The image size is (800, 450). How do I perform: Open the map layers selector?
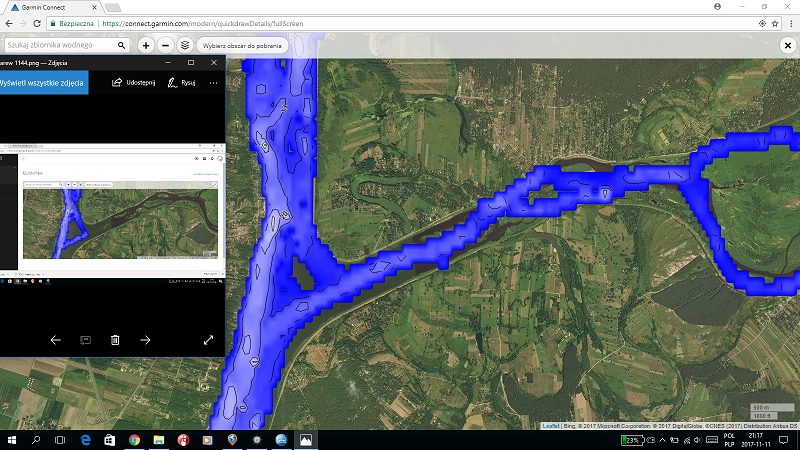tap(184, 45)
